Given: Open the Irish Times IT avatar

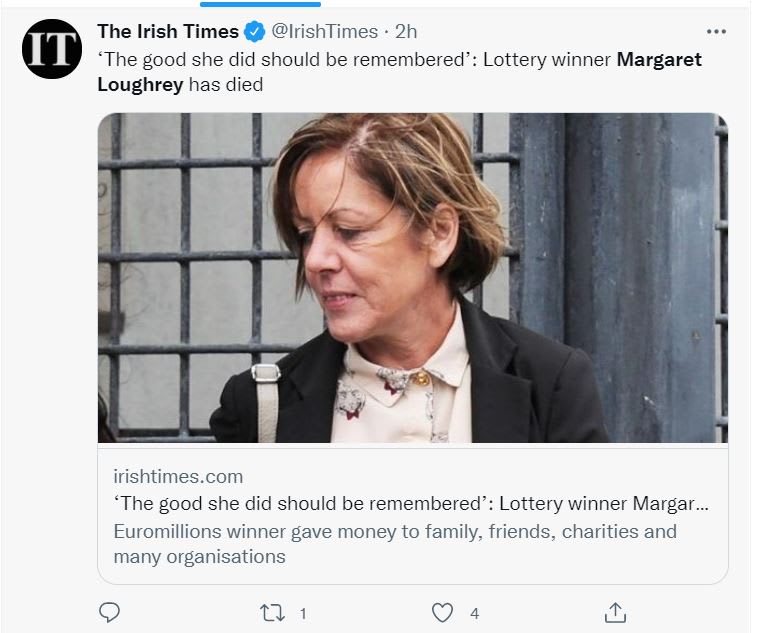Looking at the screenshot, I should (x=52, y=49).
